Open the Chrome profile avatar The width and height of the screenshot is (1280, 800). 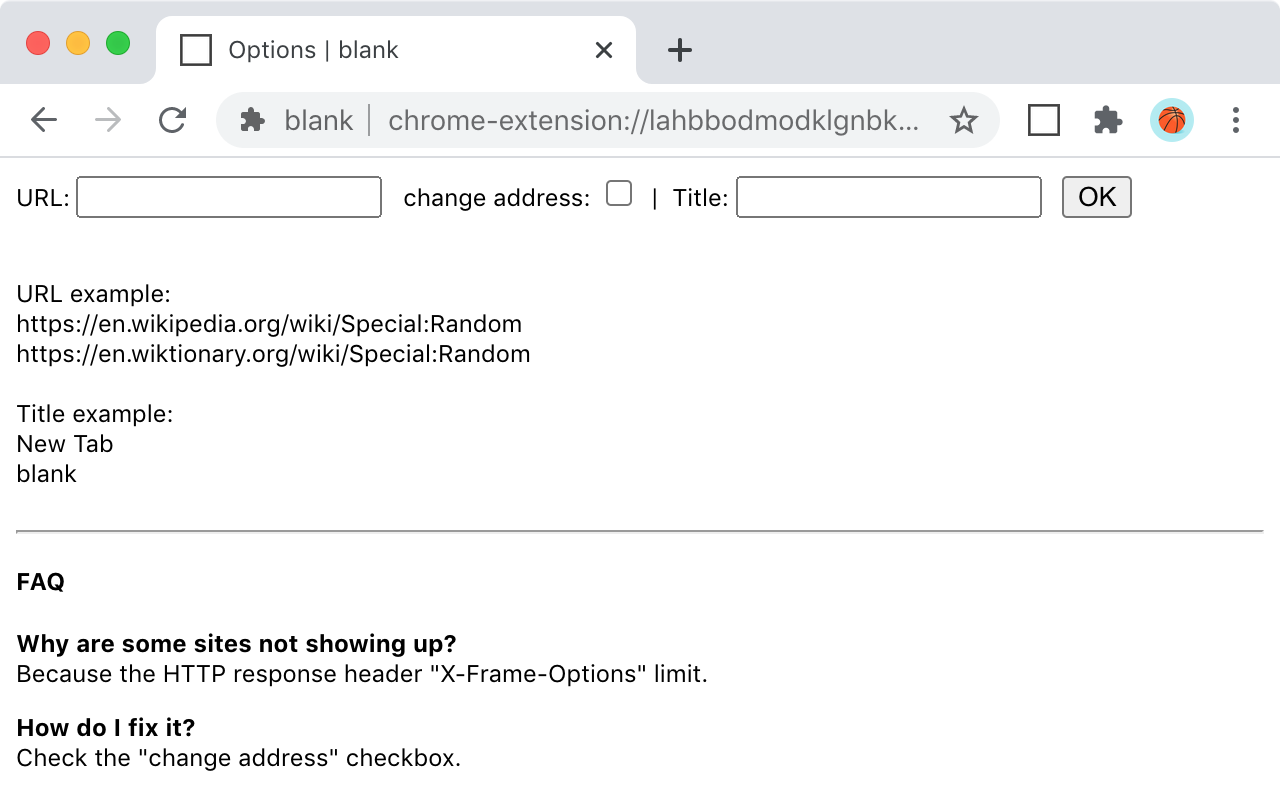point(1171,120)
